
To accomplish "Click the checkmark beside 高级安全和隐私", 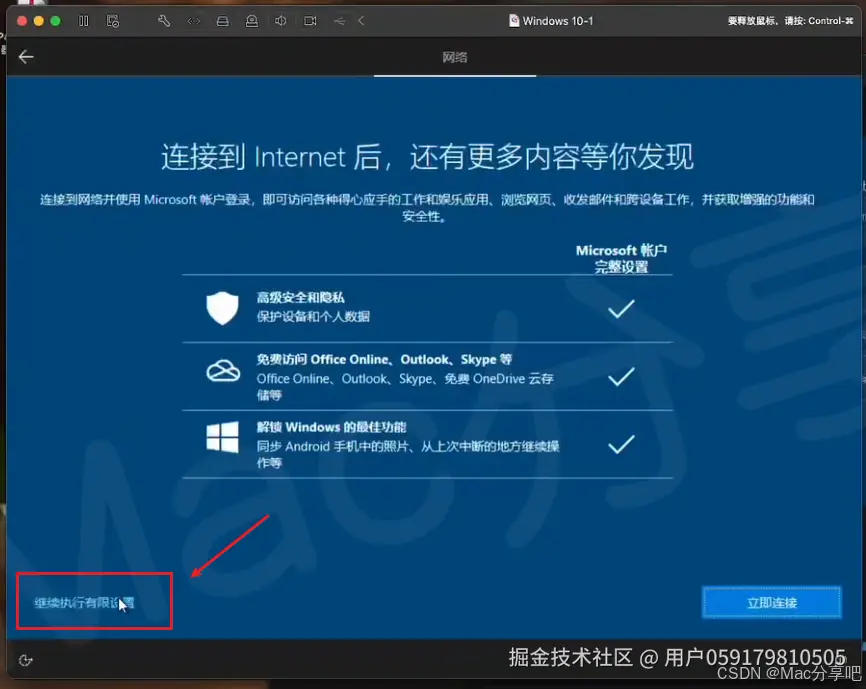I will click(621, 309).
